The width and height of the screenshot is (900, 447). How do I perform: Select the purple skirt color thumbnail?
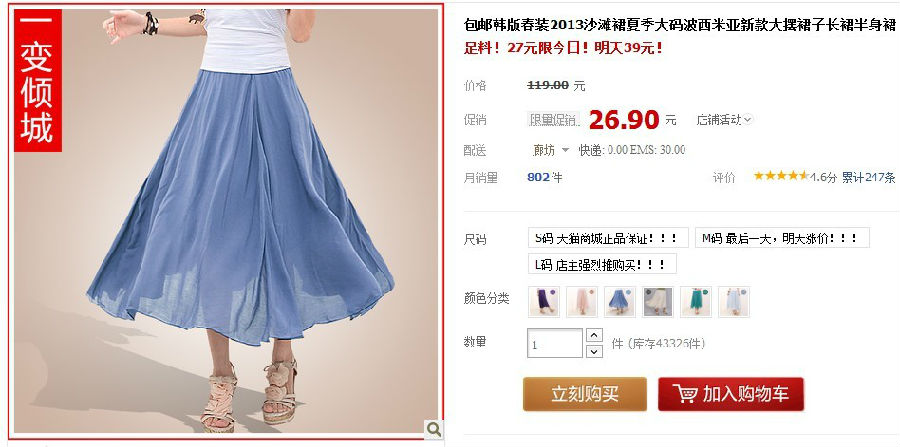tap(544, 302)
